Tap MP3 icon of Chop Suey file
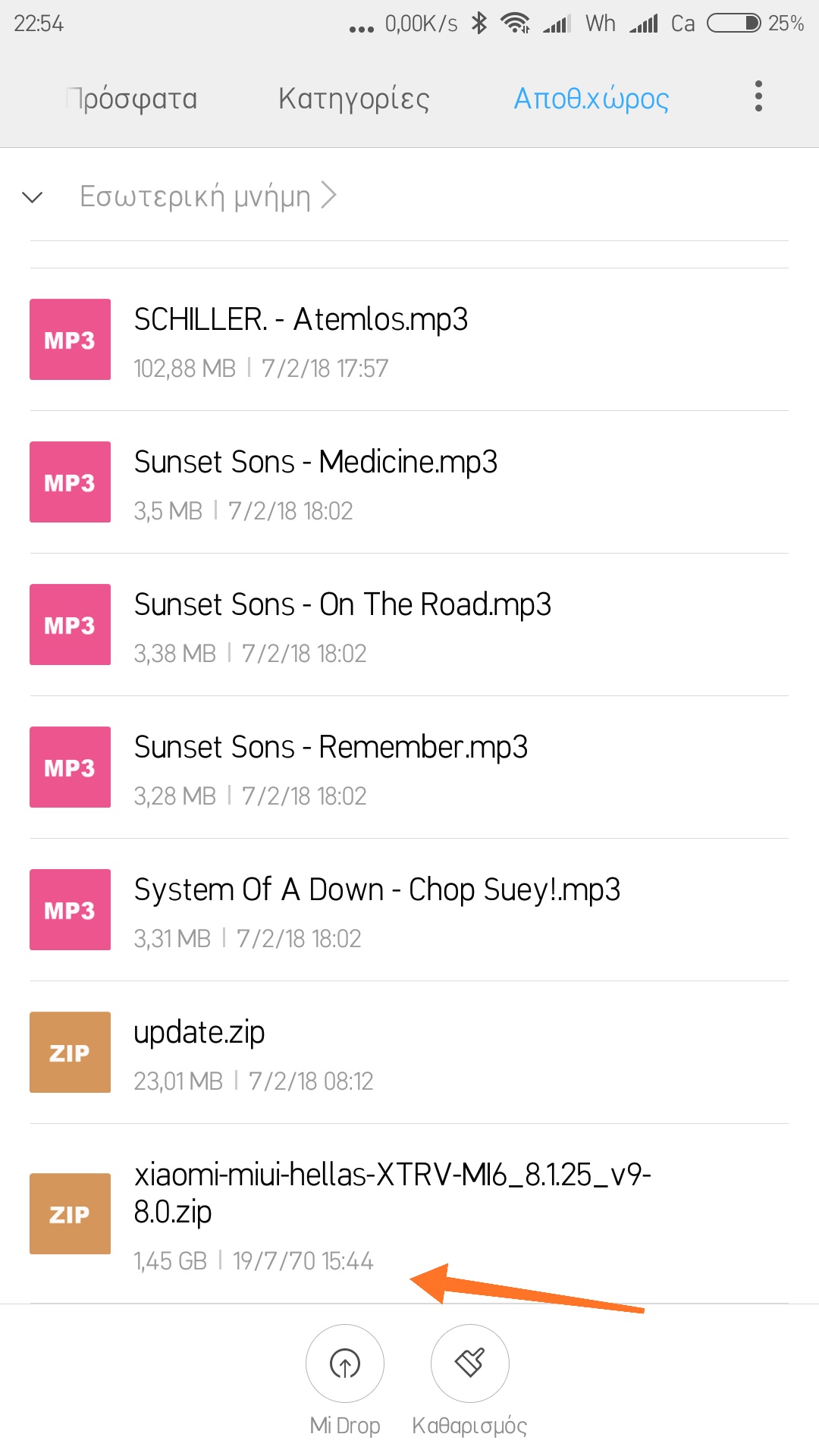The height and width of the screenshot is (1456, 819). point(70,910)
